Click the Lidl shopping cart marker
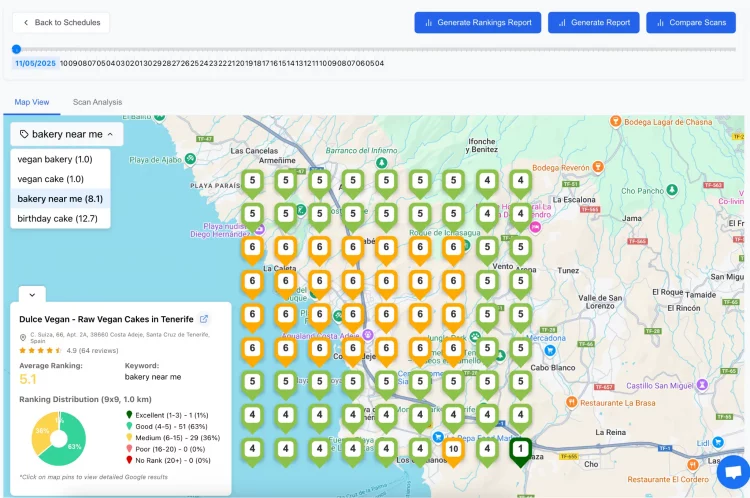 click(x=717, y=443)
